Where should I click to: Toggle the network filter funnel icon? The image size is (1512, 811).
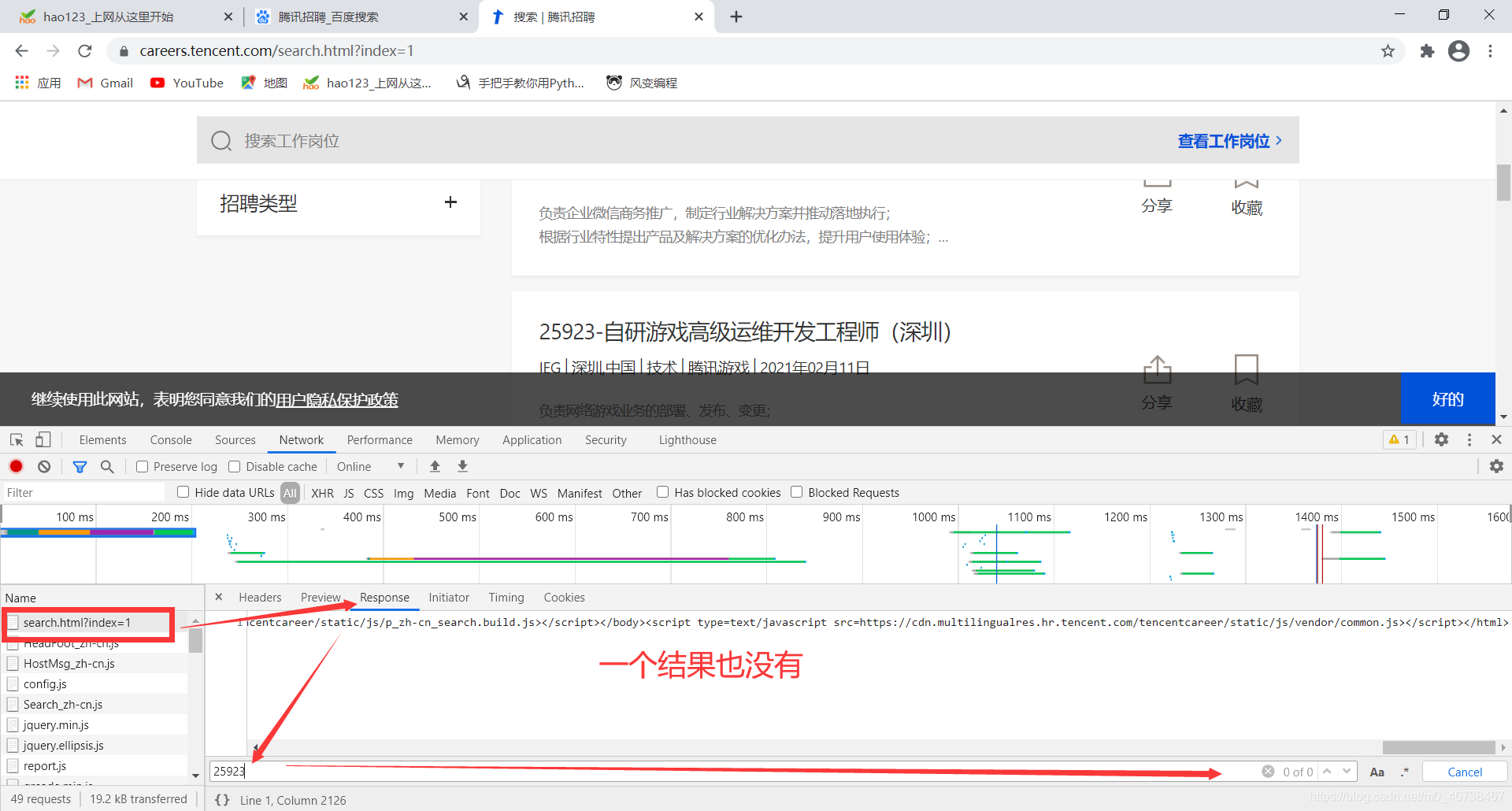click(x=80, y=466)
